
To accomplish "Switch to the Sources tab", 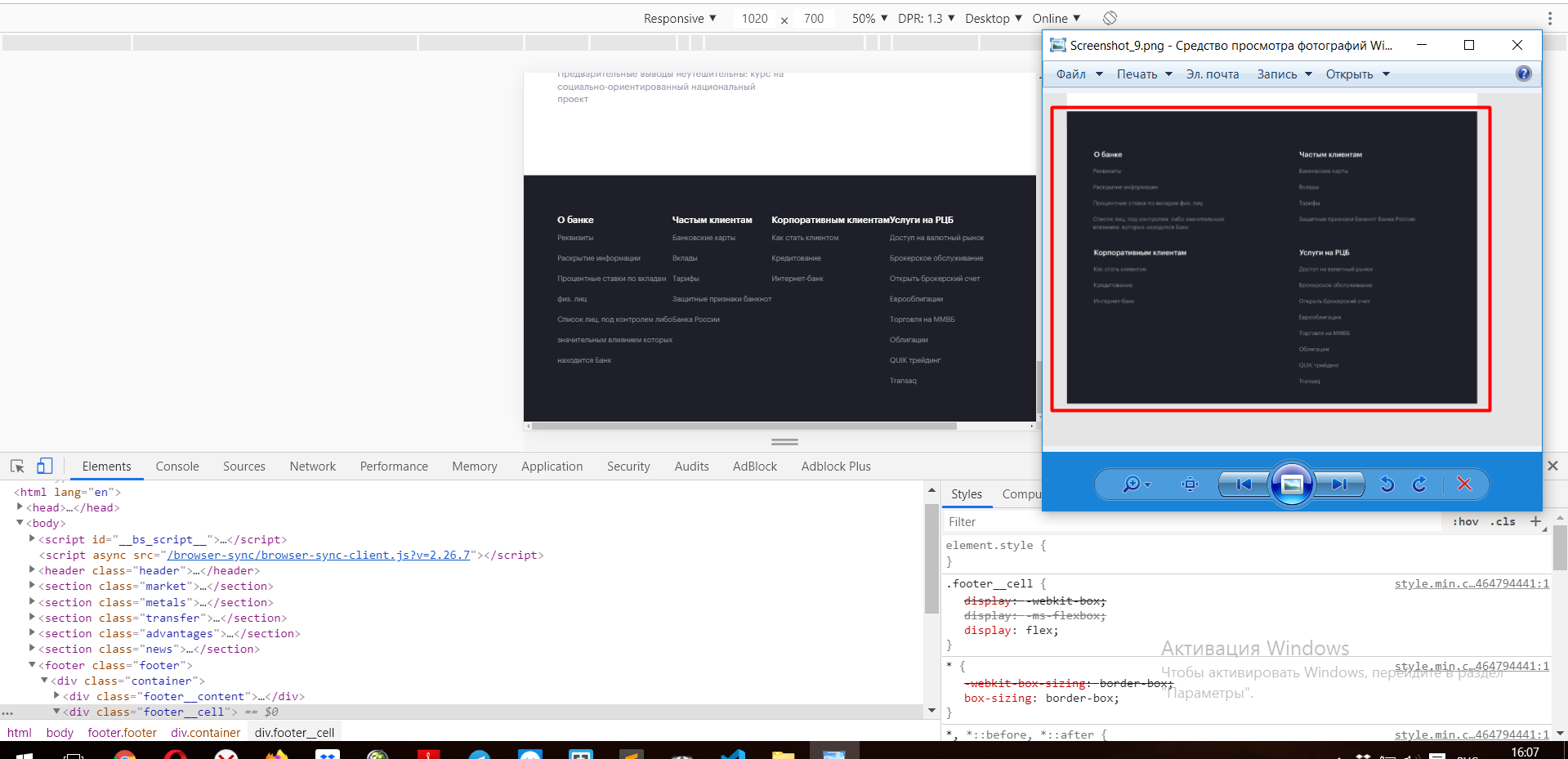I will coord(244,466).
